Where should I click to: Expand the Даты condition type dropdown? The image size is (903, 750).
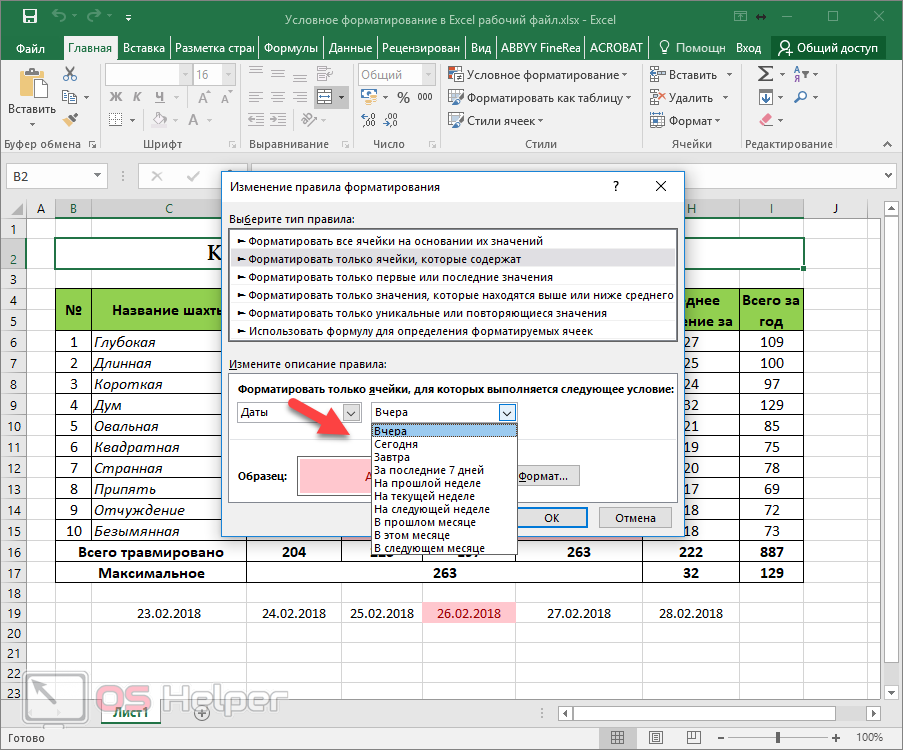351,412
